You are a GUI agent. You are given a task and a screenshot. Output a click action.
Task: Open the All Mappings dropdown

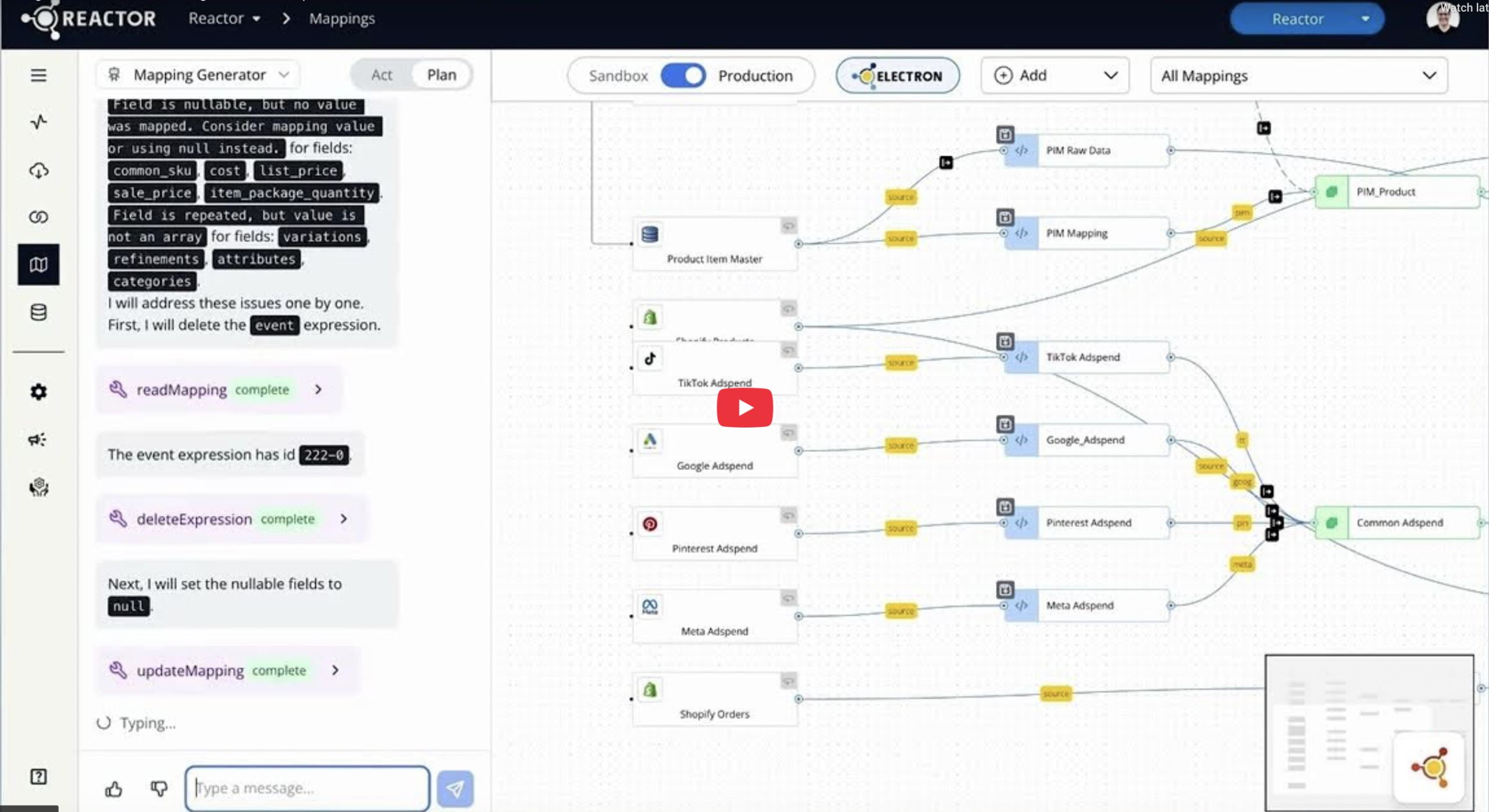tap(1298, 76)
